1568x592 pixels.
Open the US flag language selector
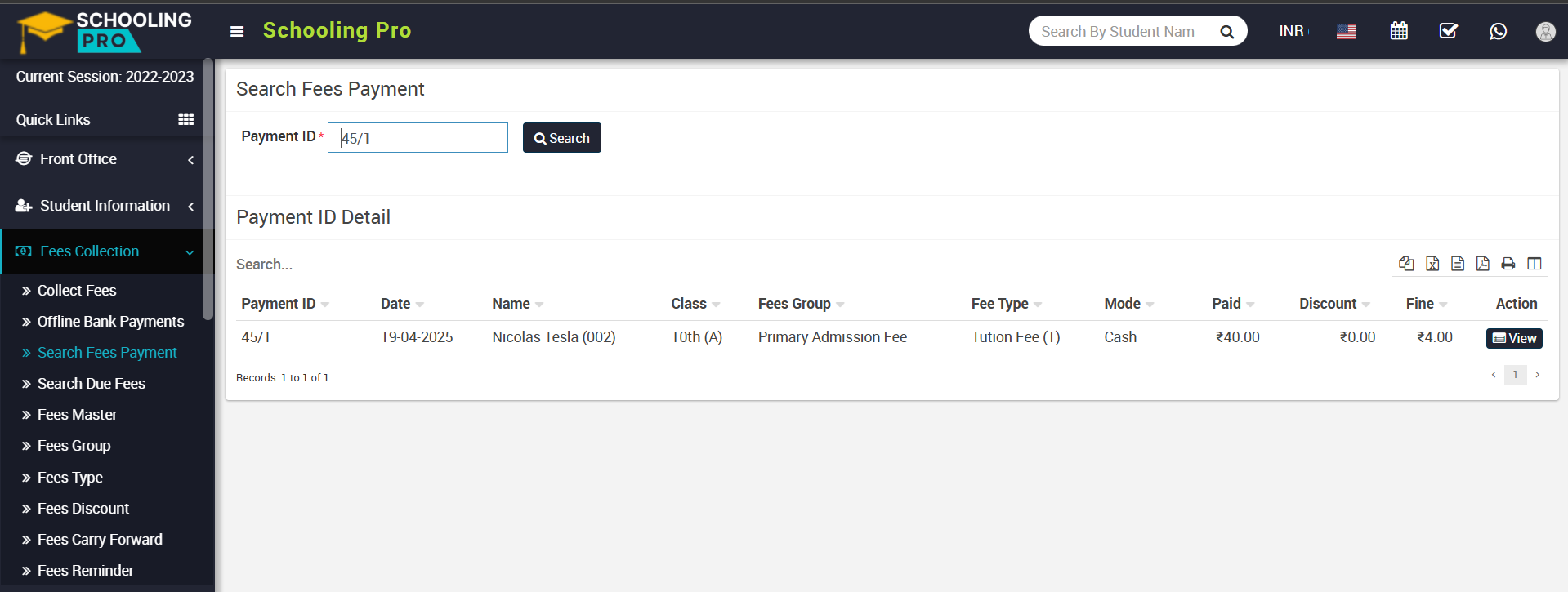click(1347, 32)
